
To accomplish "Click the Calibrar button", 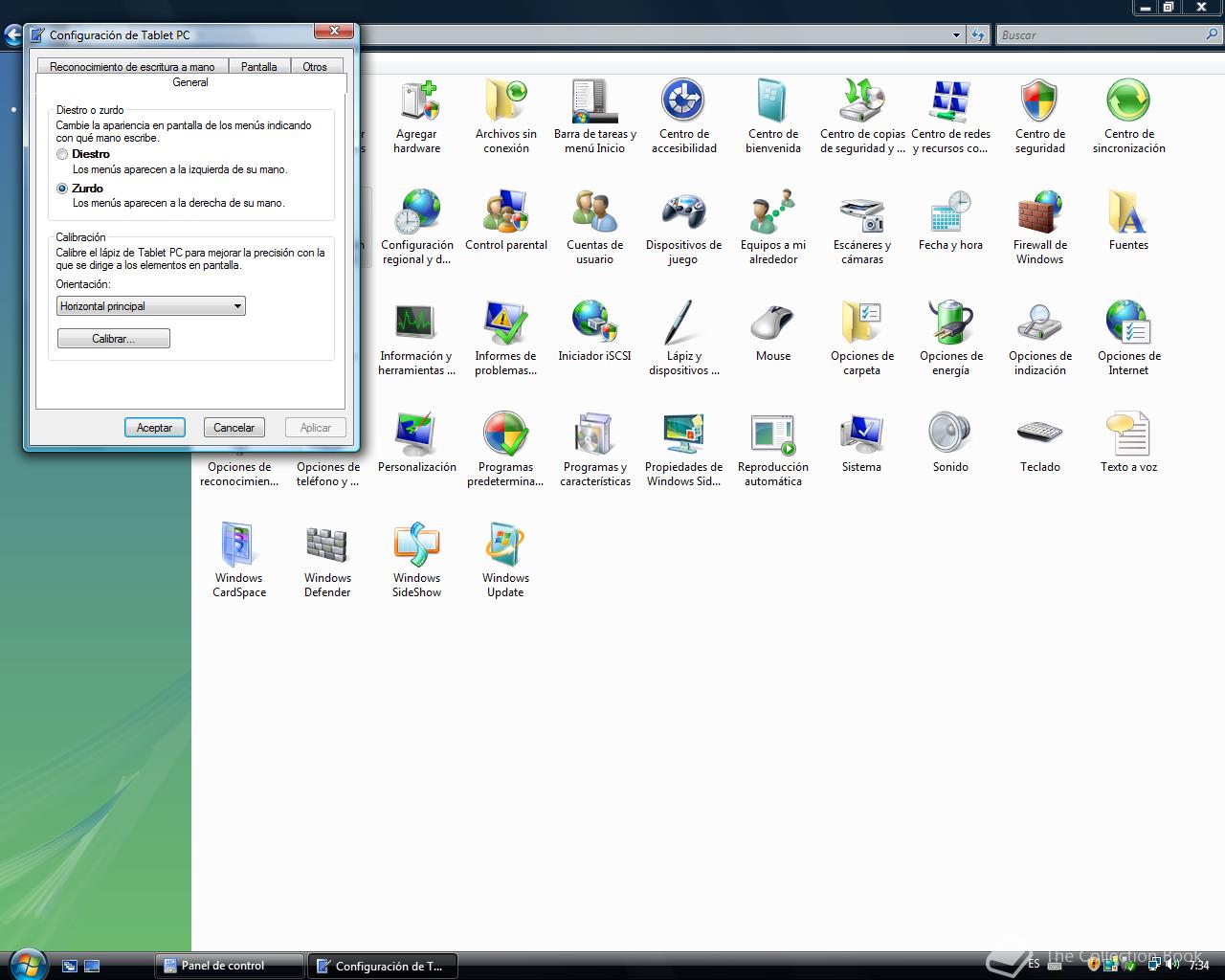I will 114,339.
